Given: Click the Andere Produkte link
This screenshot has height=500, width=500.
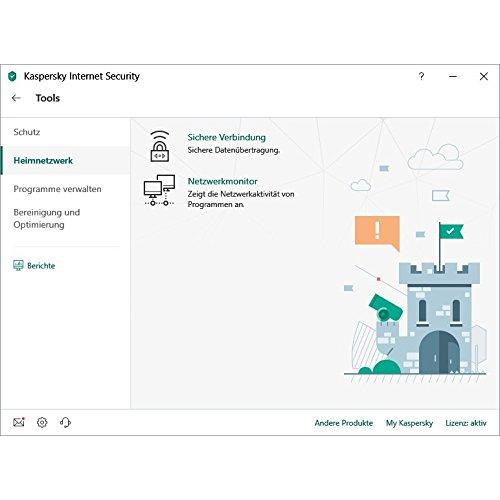Looking at the screenshot, I should coord(344,423).
